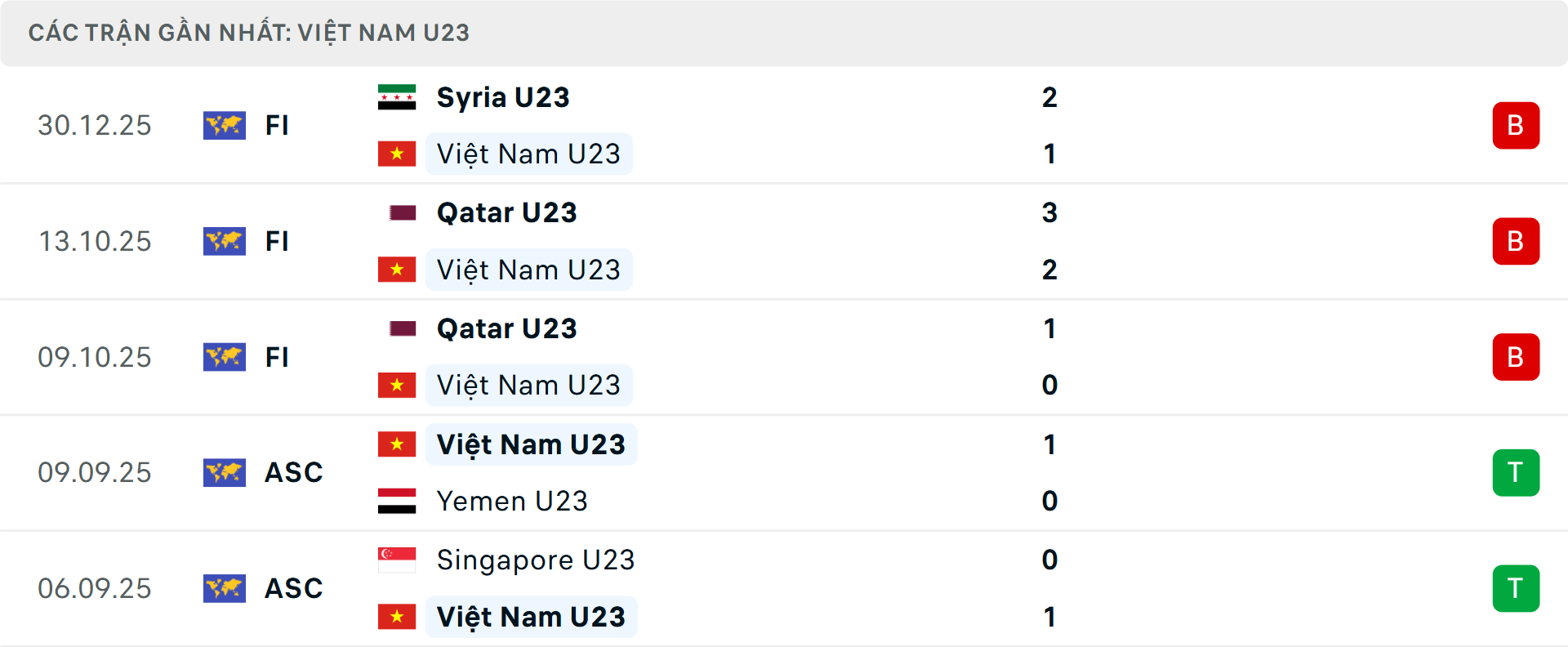Viewport: 1568px width, 647px height.
Task: Click the Việt Nam flag in Singapore match row
Action: click(x=398, y=617)
